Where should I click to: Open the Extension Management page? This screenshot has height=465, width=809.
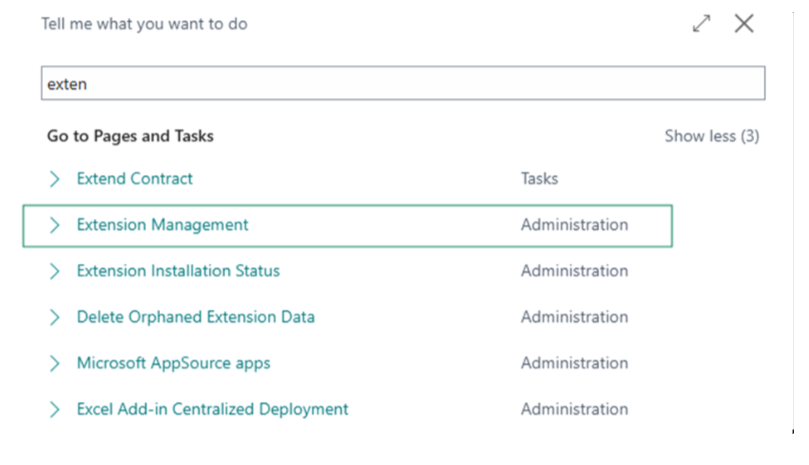162,225
